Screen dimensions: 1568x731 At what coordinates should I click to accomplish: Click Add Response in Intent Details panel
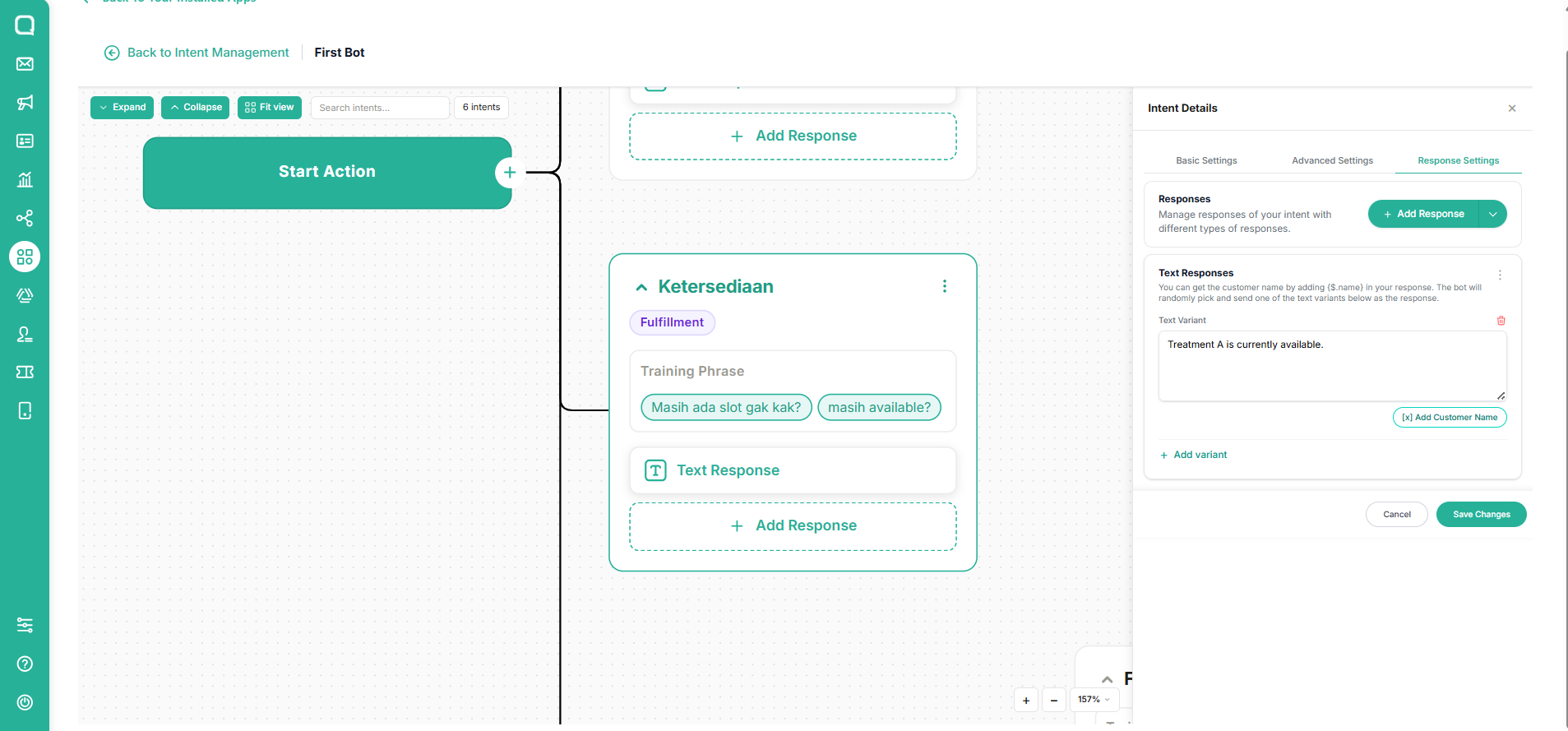coord(1424,214)
